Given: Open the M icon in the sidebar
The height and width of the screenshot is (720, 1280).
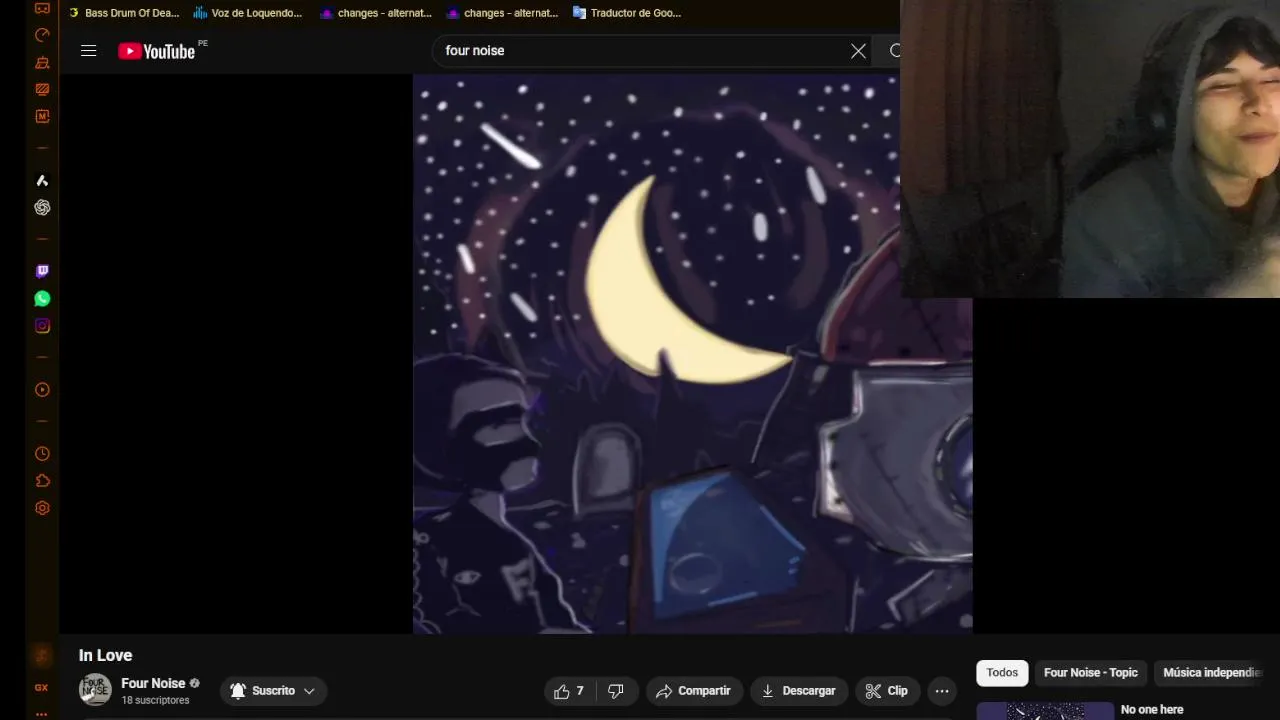Looking at the screenshot, I should [x=42, y=116].
